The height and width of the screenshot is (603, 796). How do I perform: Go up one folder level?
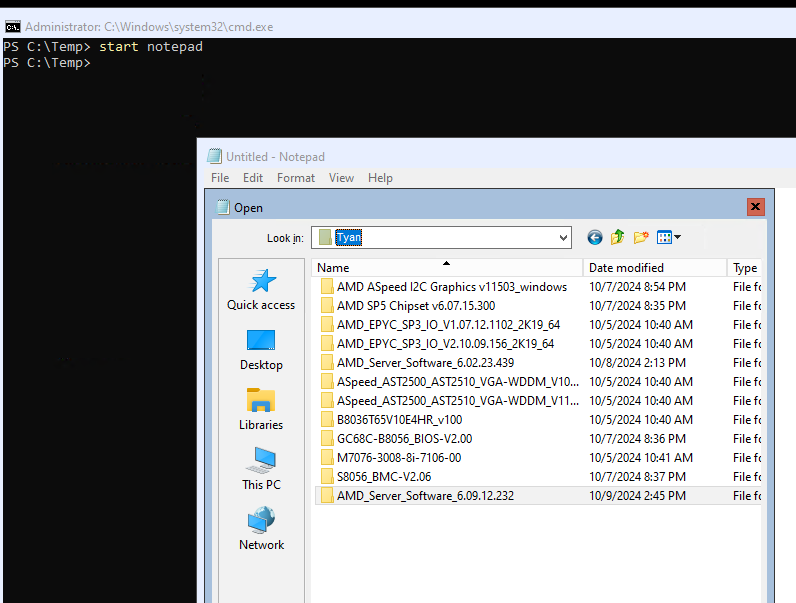(617, 237)
